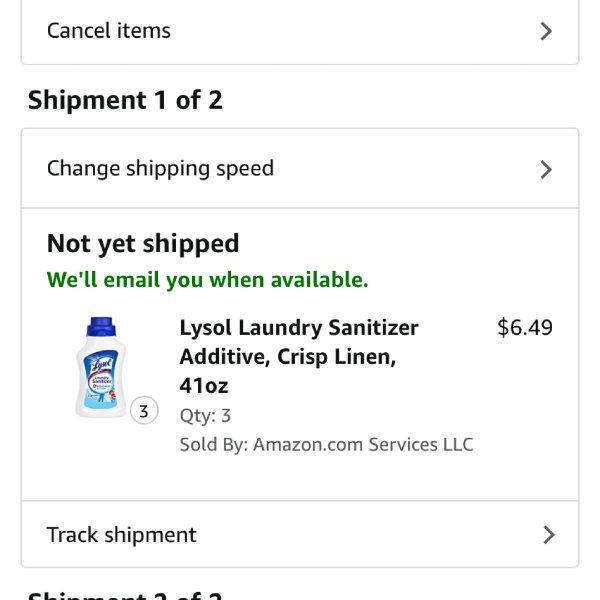Click the Not yet shipped status heading
The width and height of the screenshot is (600, 600).
(x=143, y=244)
